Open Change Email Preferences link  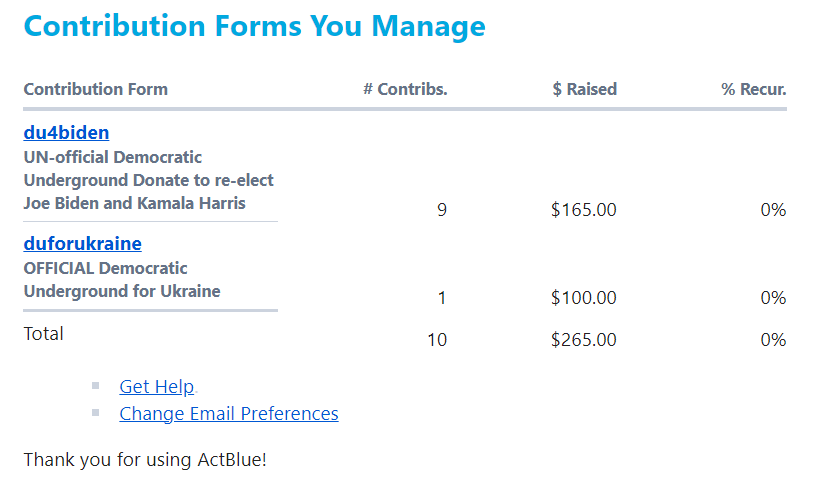point(228,413)
